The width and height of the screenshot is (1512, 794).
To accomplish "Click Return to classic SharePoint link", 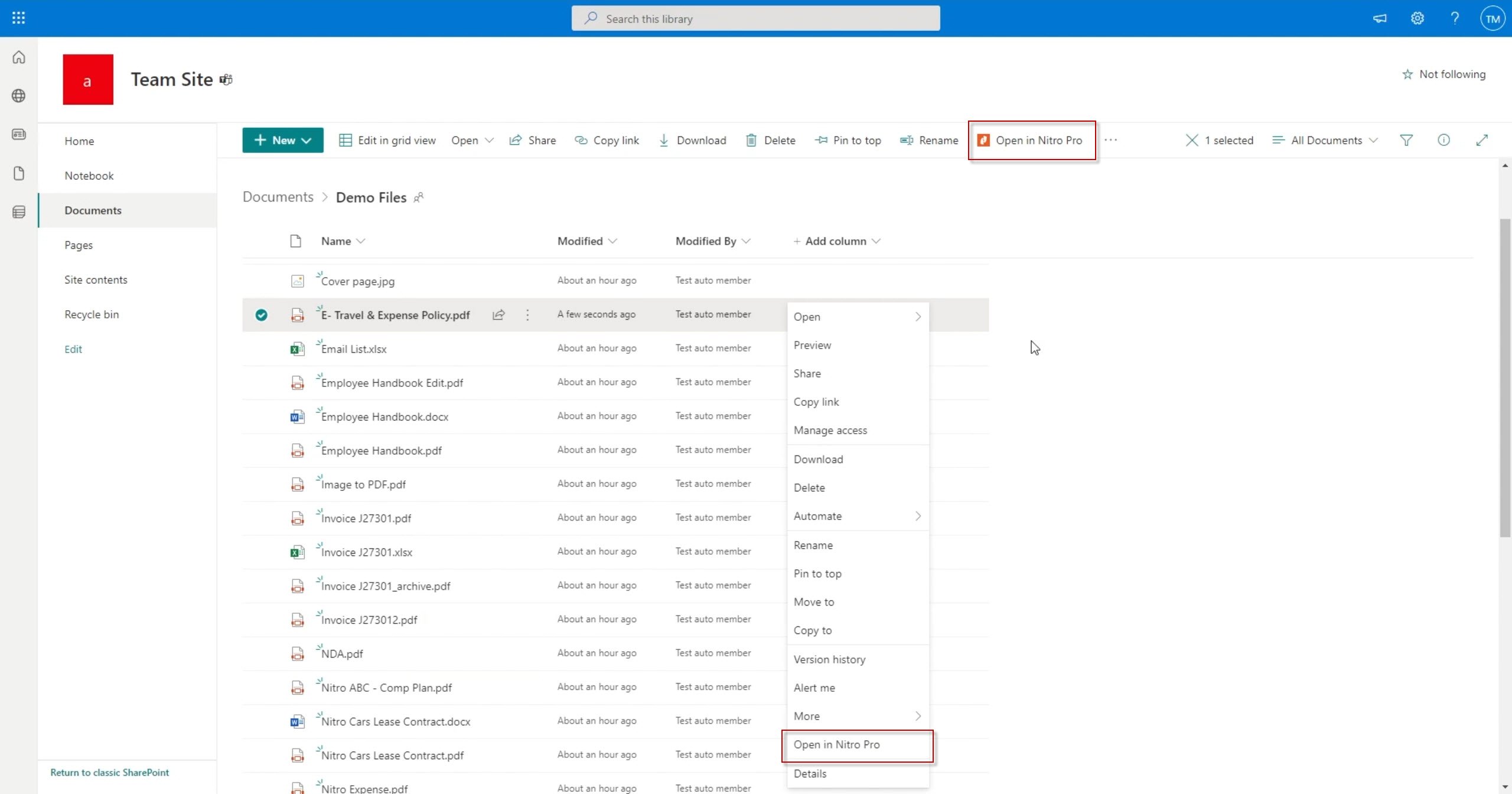I will pos(109,772).
